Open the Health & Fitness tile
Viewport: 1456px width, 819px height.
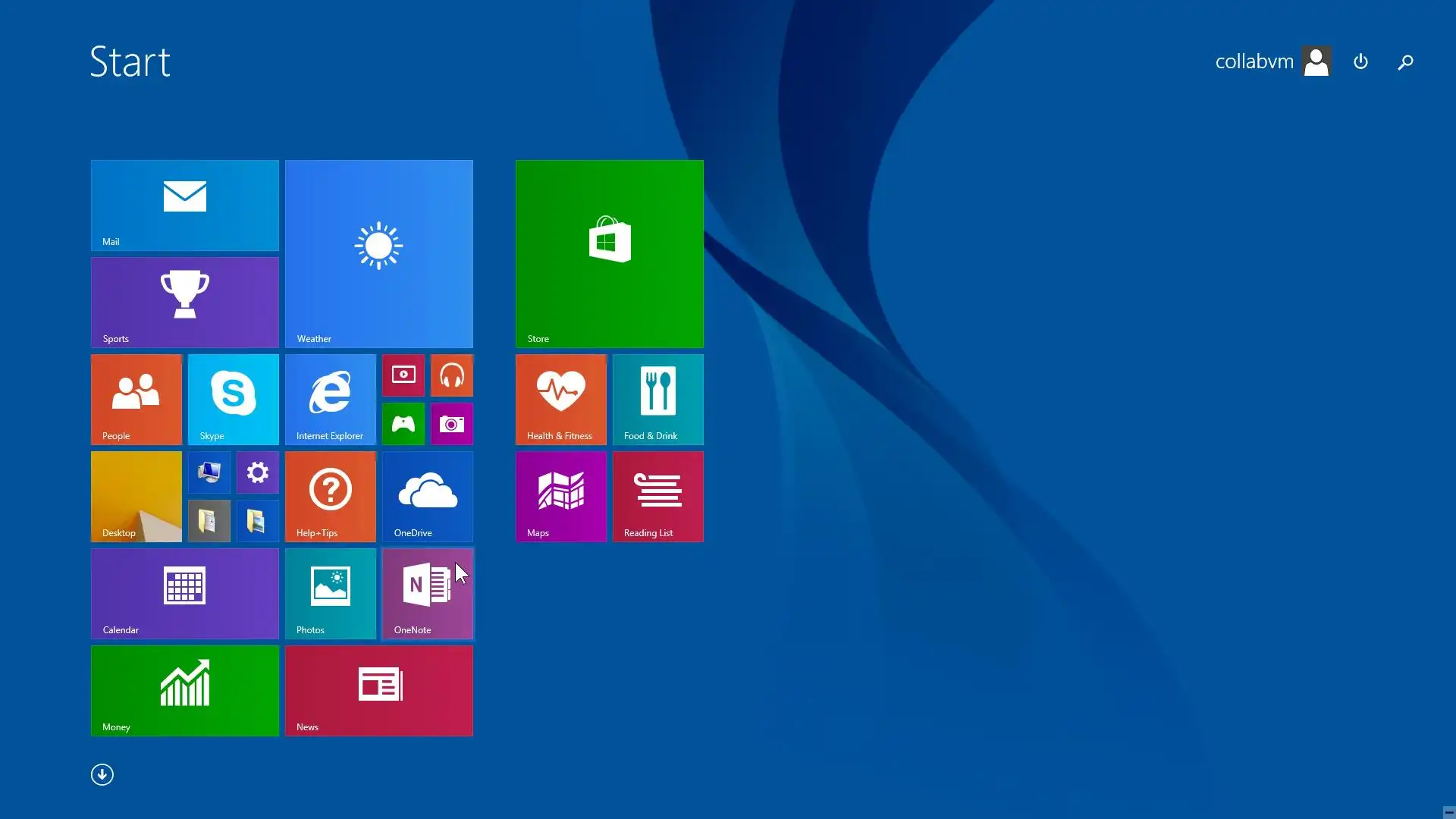pyautogui.click(x=560, y=399)
